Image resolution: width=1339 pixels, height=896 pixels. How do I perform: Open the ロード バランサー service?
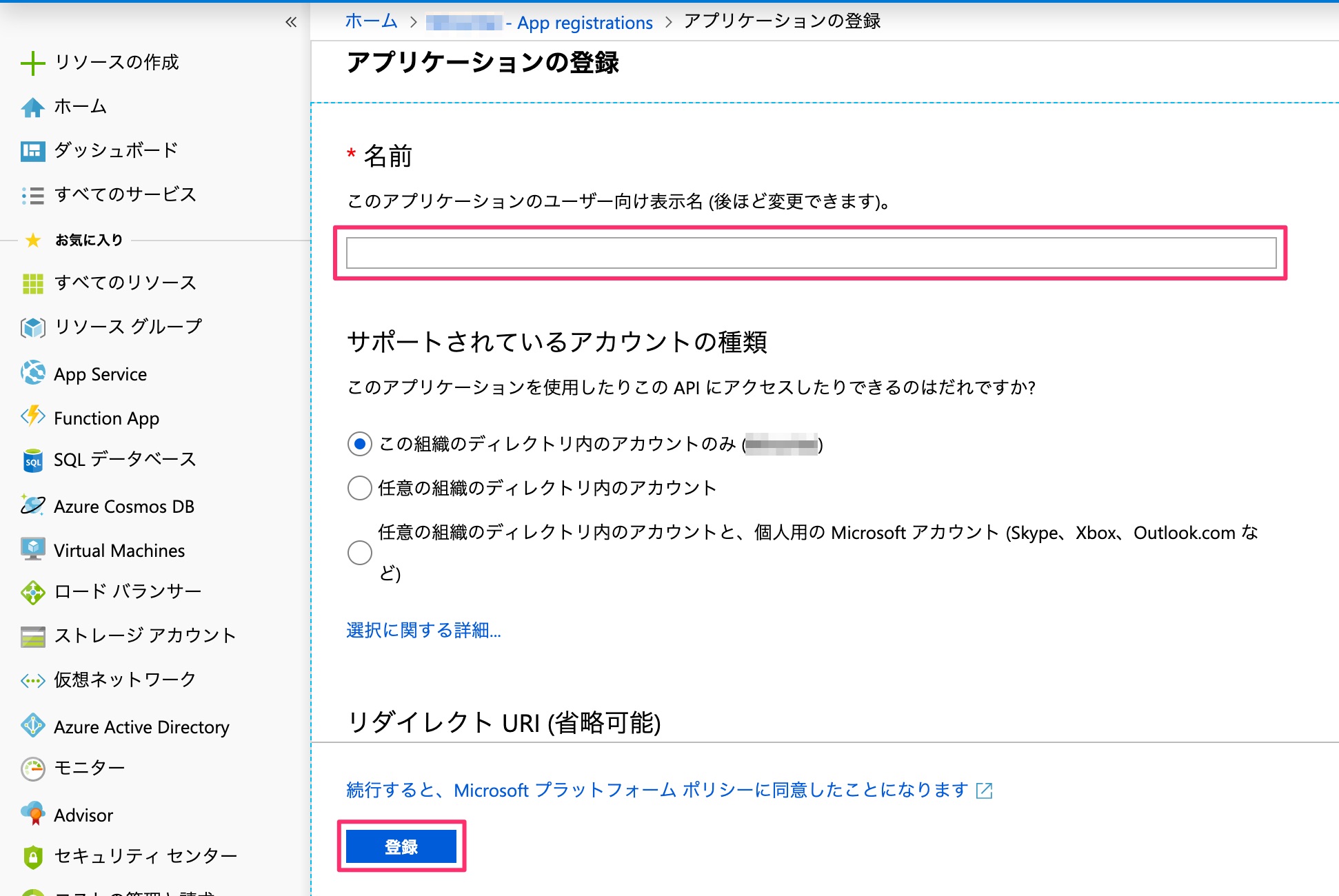coord(127,591)
